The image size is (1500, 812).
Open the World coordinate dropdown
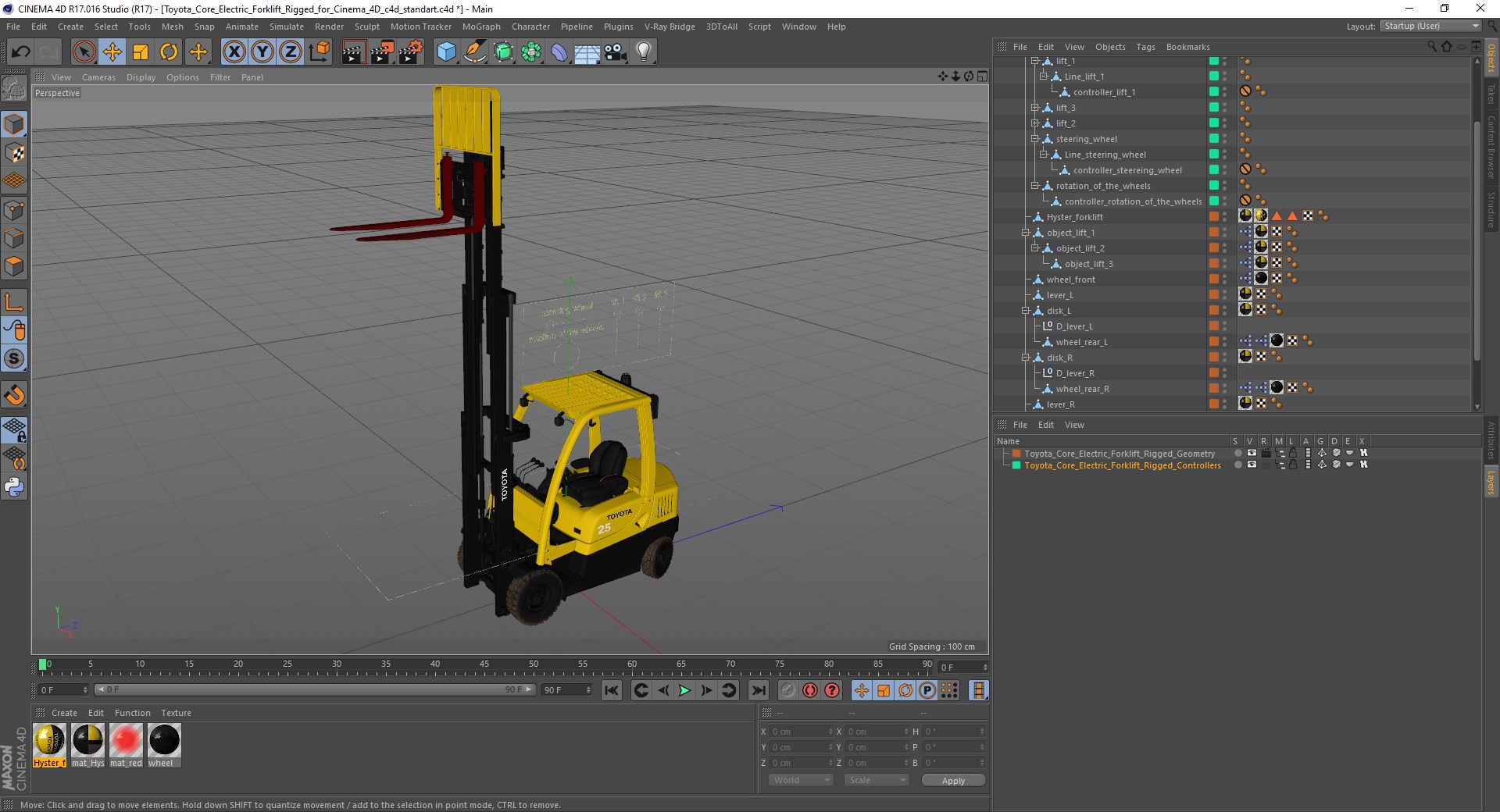click(801, 780)
